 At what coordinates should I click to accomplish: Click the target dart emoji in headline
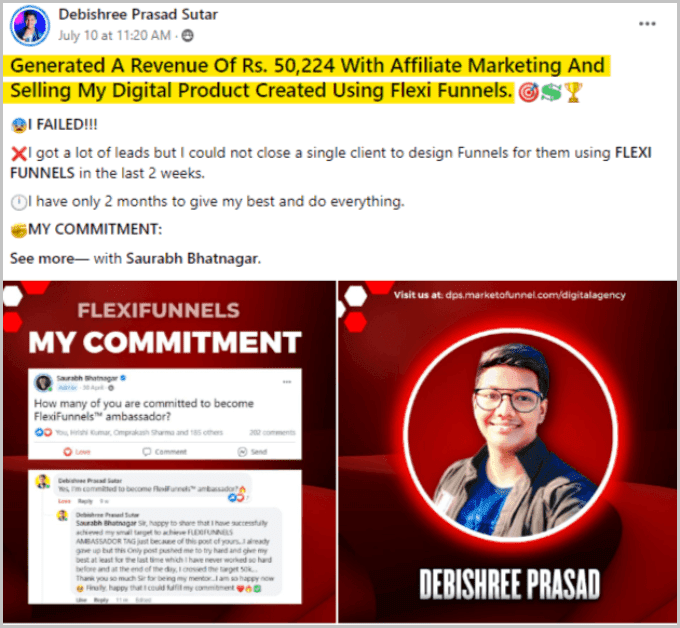[x=528, y=92]
